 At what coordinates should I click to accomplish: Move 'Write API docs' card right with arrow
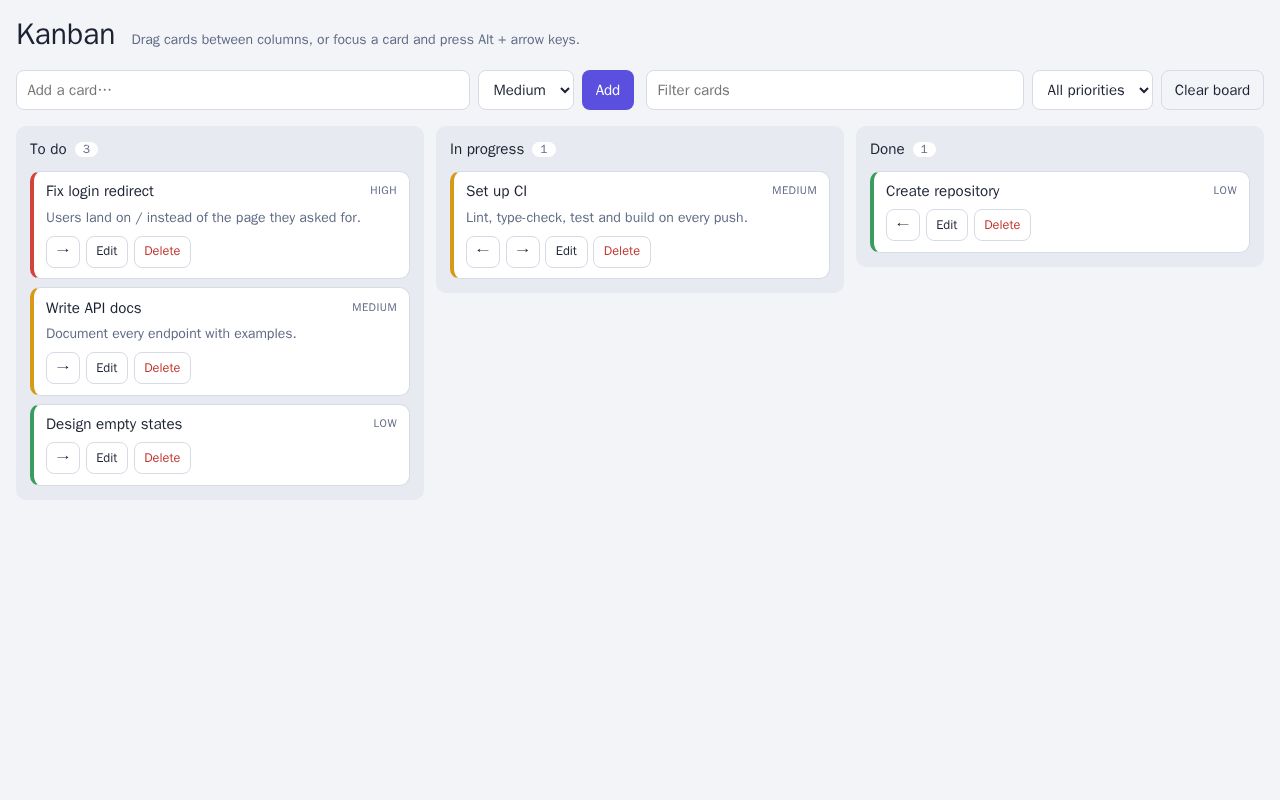pyautogui.click(x=63, y=368)
